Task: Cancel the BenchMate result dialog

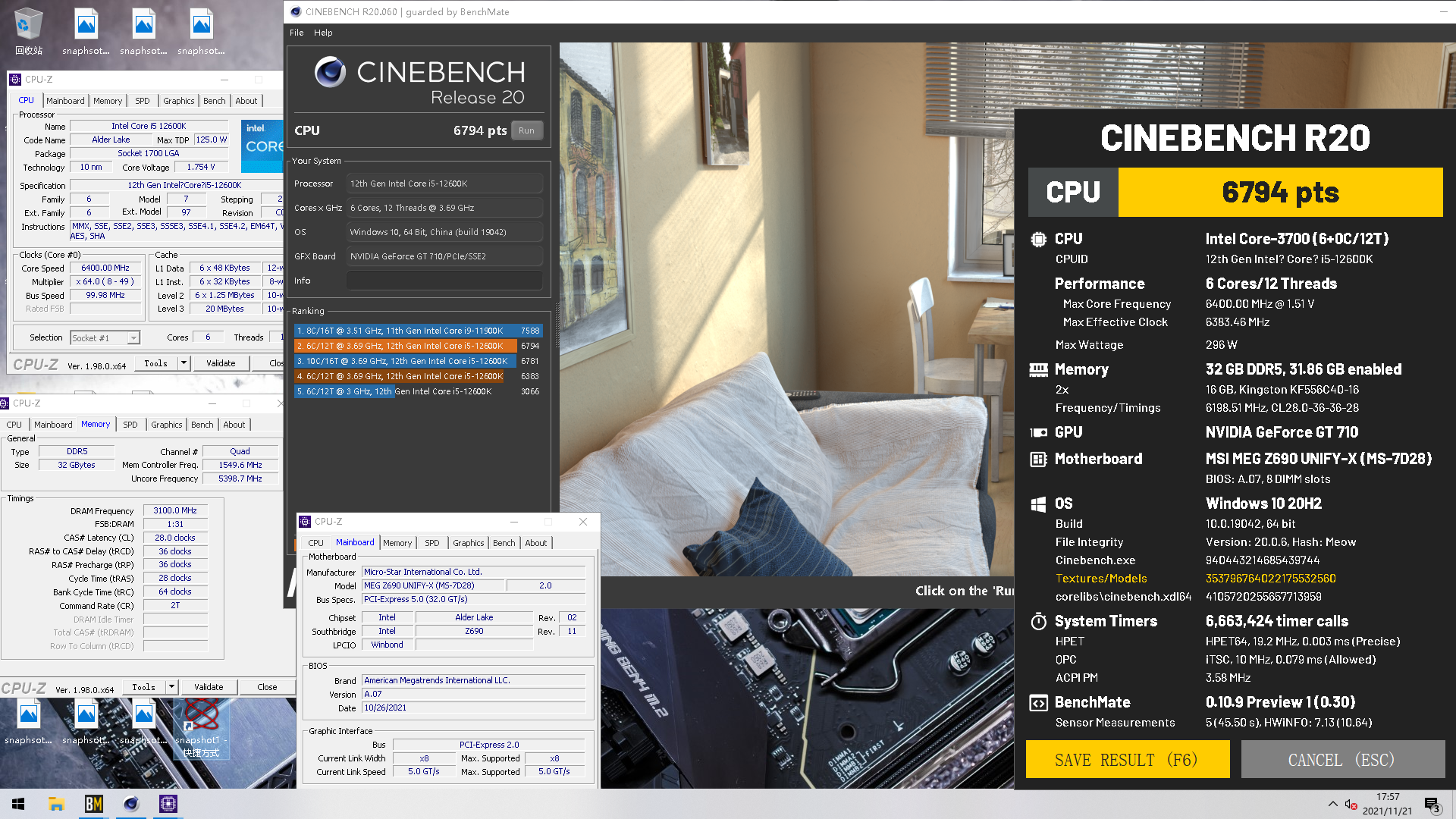Action: 1342,760
